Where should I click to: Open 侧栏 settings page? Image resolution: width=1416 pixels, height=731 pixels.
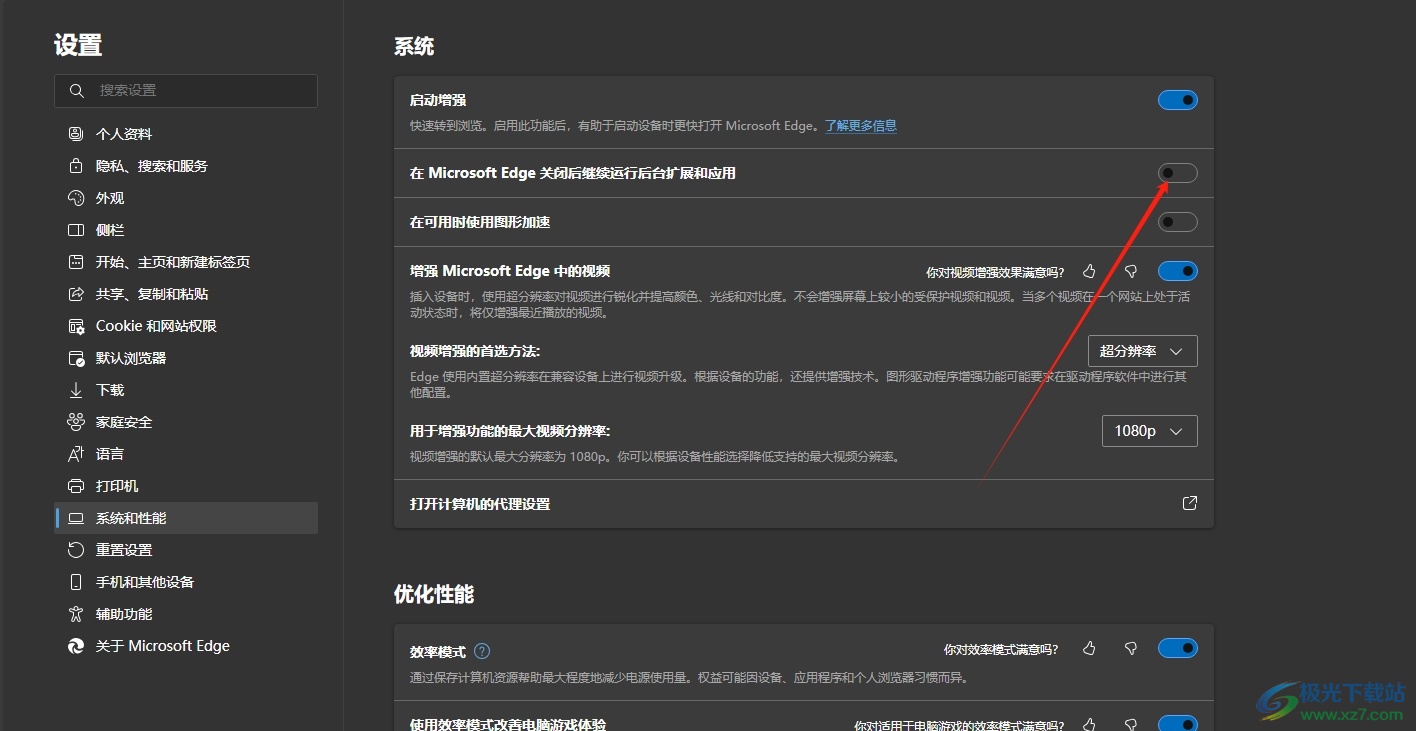186,230
